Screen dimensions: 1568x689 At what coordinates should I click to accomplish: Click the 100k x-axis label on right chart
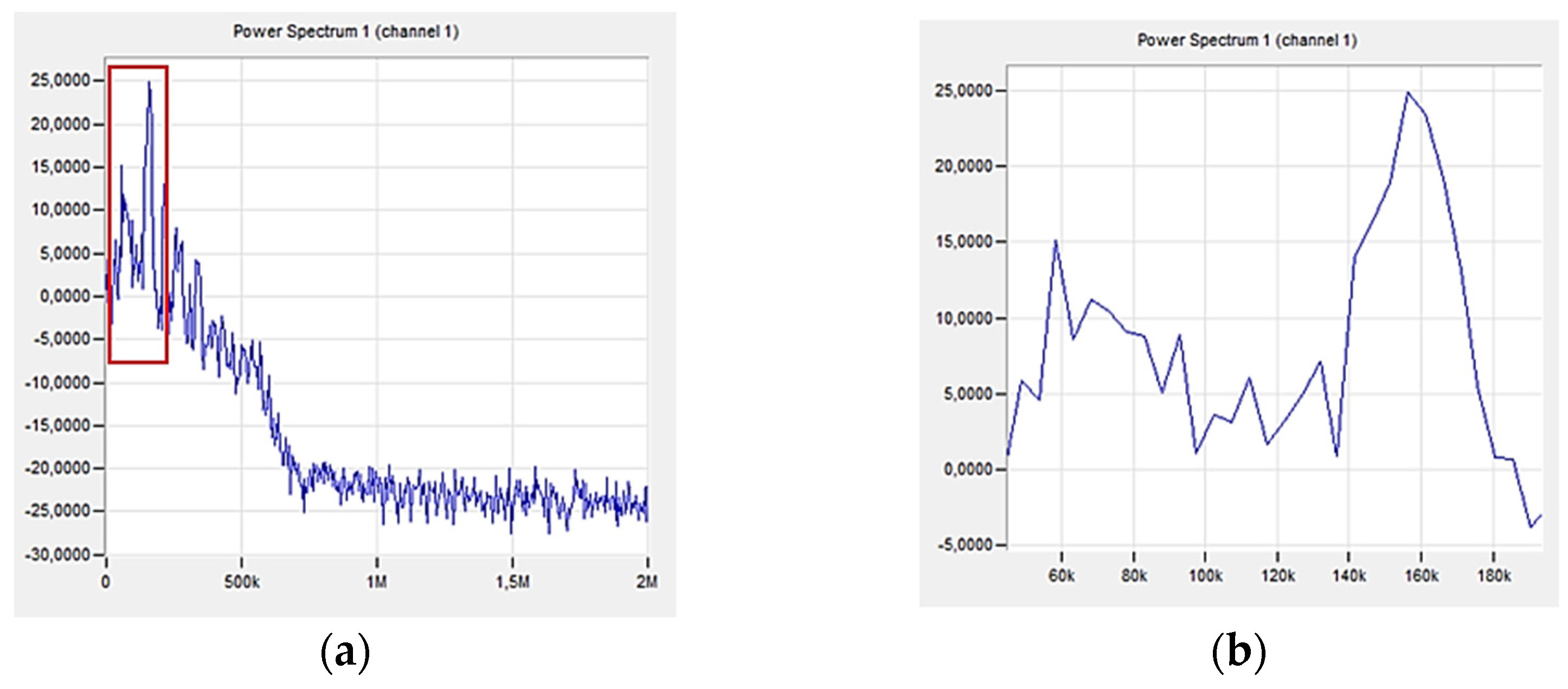[x=1205, y=576]
